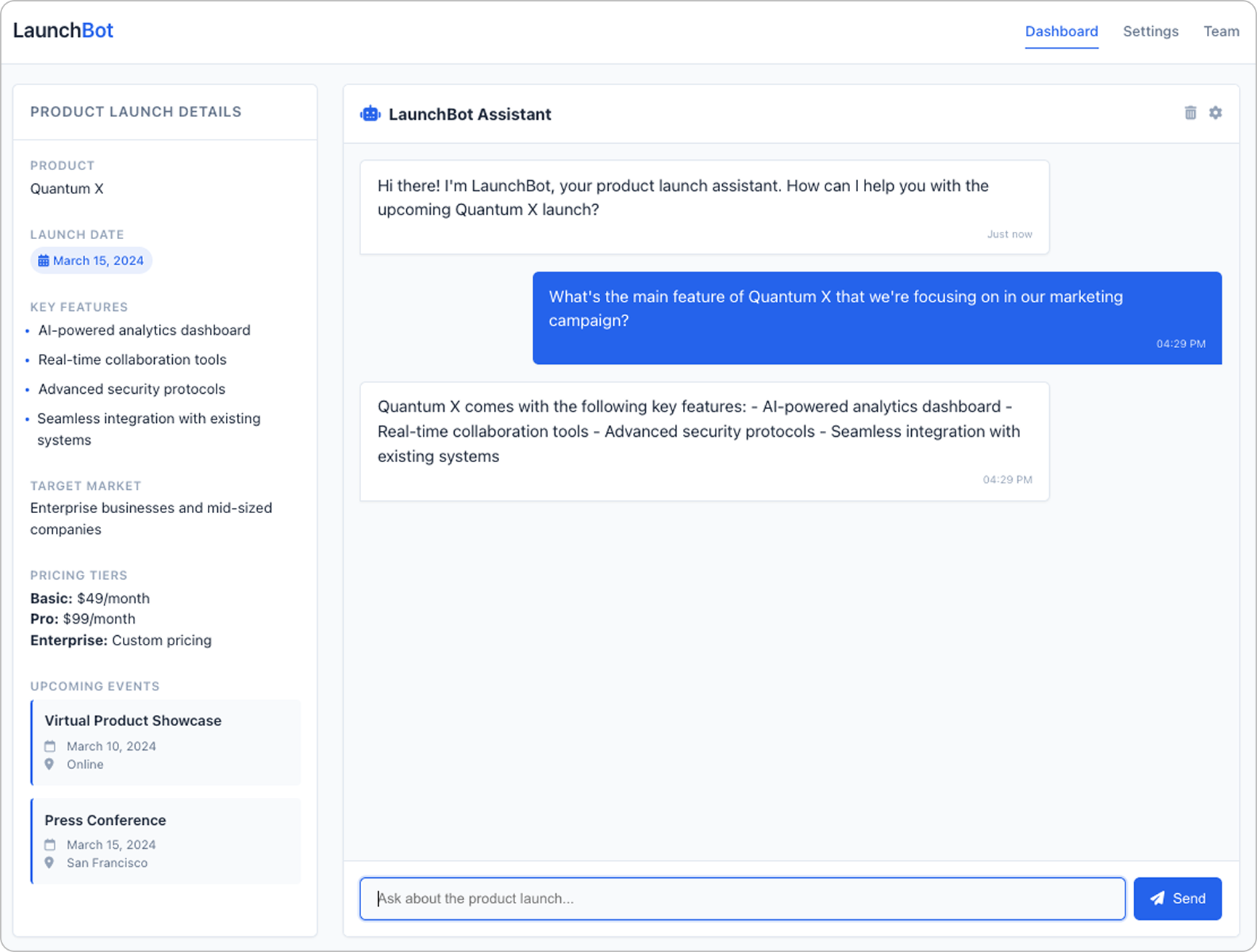Viewport: 1257px width, 952px height.
Task: Click the blue user question message bubble
Action: 877,318
